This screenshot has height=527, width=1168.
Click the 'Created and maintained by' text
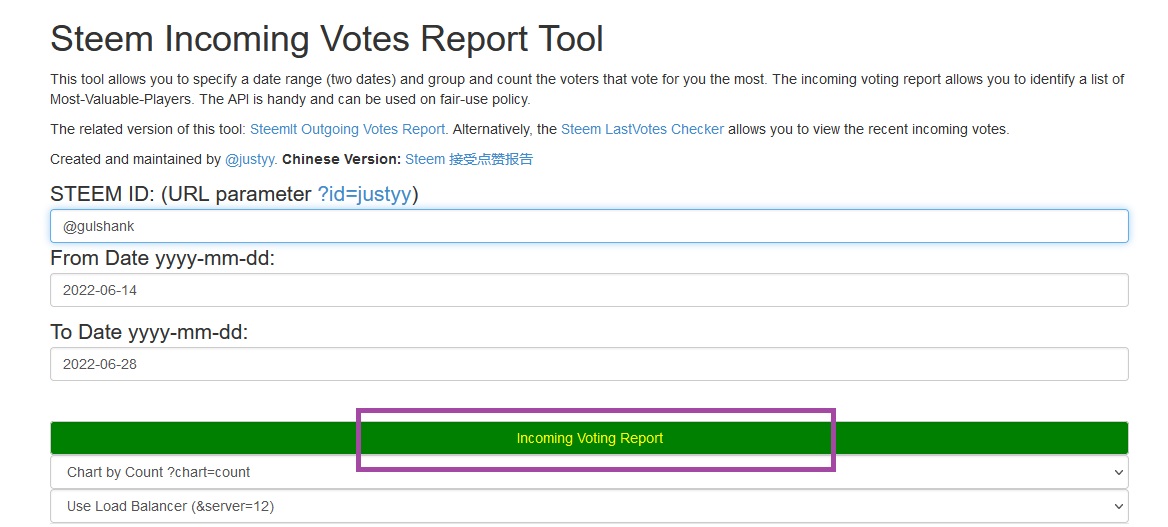[136, 159]
